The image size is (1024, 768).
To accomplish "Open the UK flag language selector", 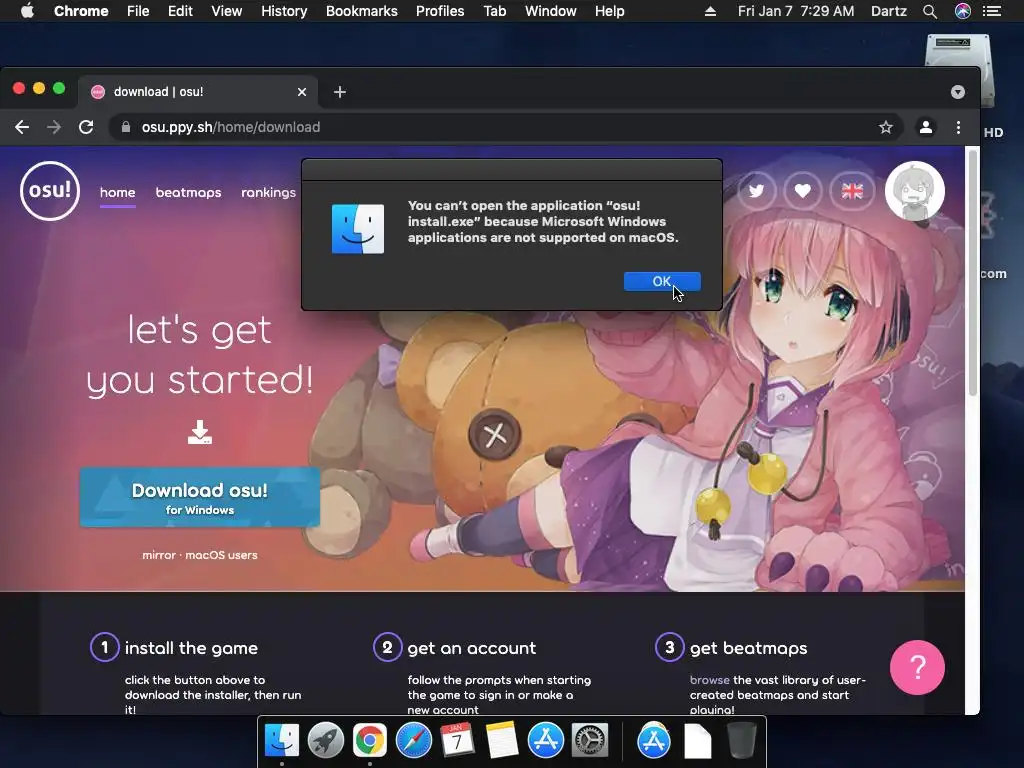I will click(852, 191).
